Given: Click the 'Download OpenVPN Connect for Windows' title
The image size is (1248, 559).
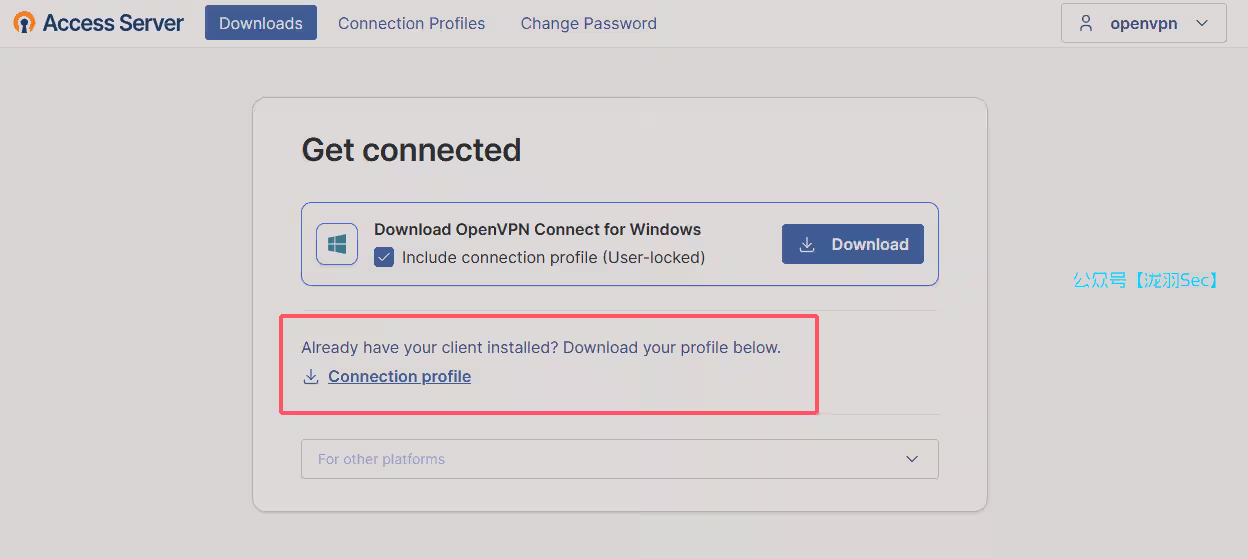Looking at the screenshot, I should click(537, 229).
